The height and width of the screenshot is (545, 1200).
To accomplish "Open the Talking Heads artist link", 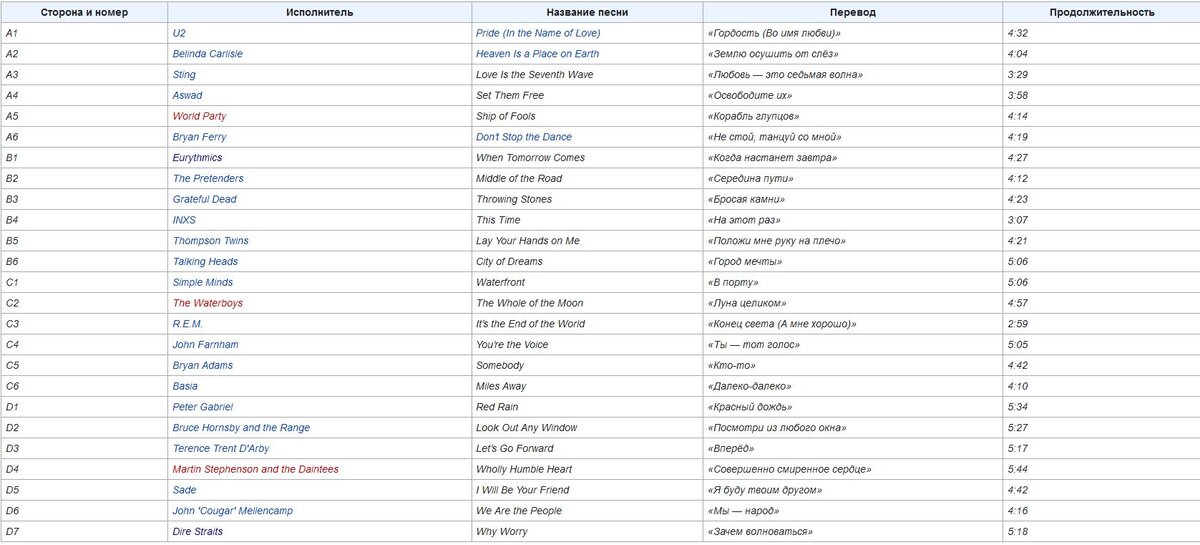I will [x=205, y=261].
